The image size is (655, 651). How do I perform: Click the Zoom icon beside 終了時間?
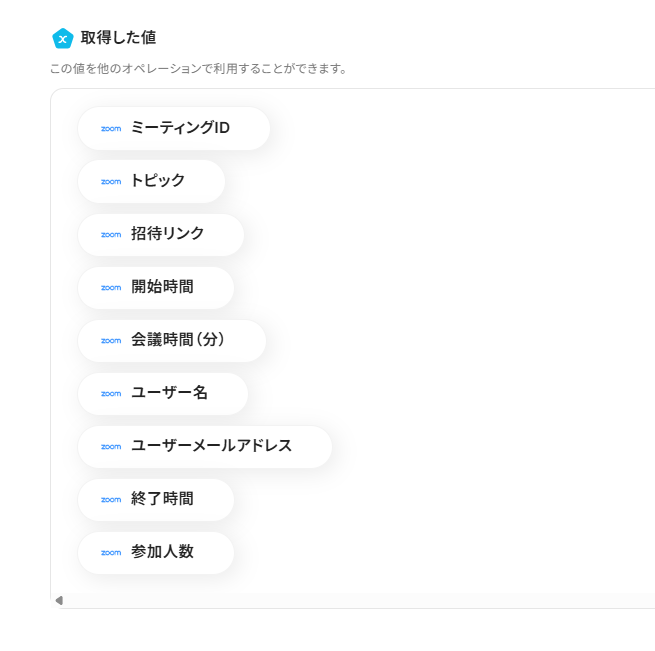point(111,500)
